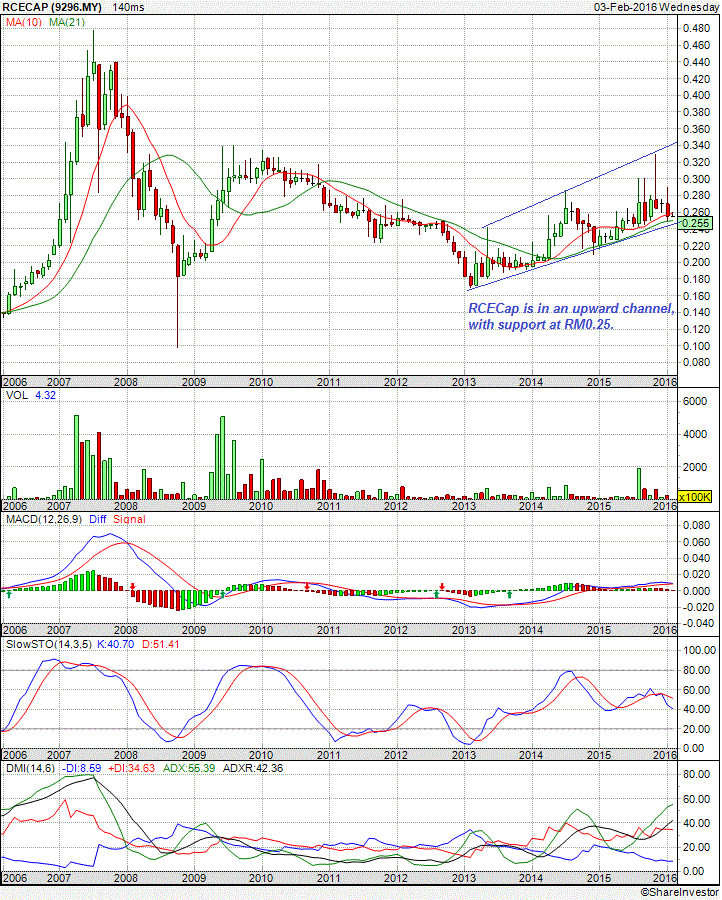Image resolution: width=722 pixels, height=900 pixels.
Task: Click the red sell arrow near 2008 in MACD
Action: (x=133, y=587)
